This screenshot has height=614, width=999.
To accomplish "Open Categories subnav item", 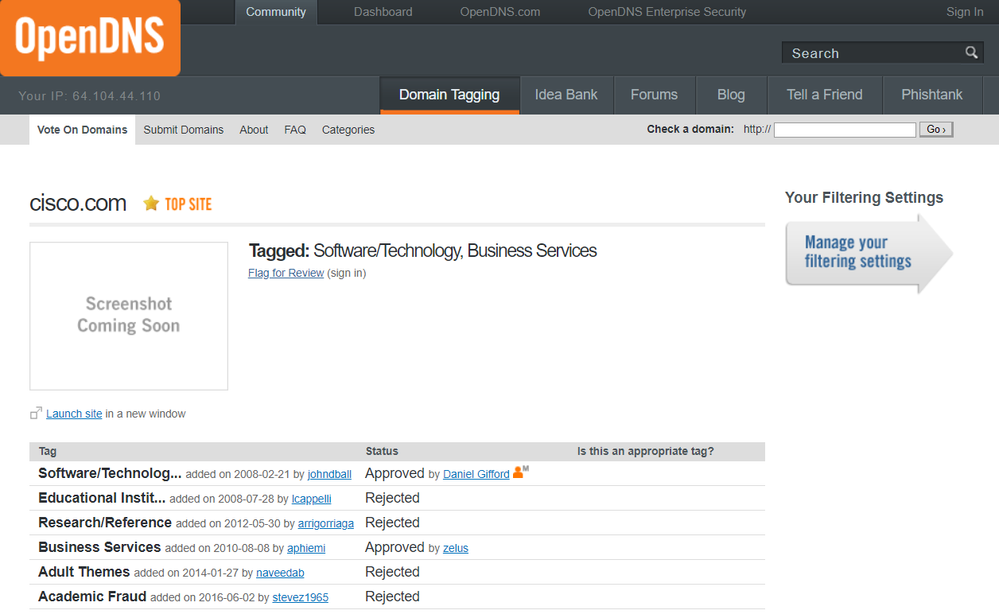I will [348, 130].
